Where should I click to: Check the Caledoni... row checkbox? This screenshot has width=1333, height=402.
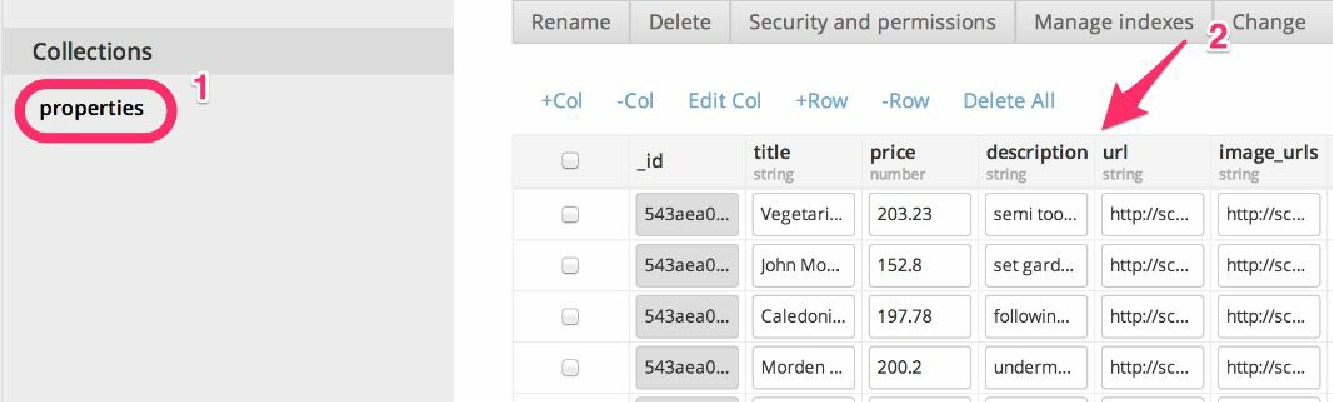tap(570, 316)
